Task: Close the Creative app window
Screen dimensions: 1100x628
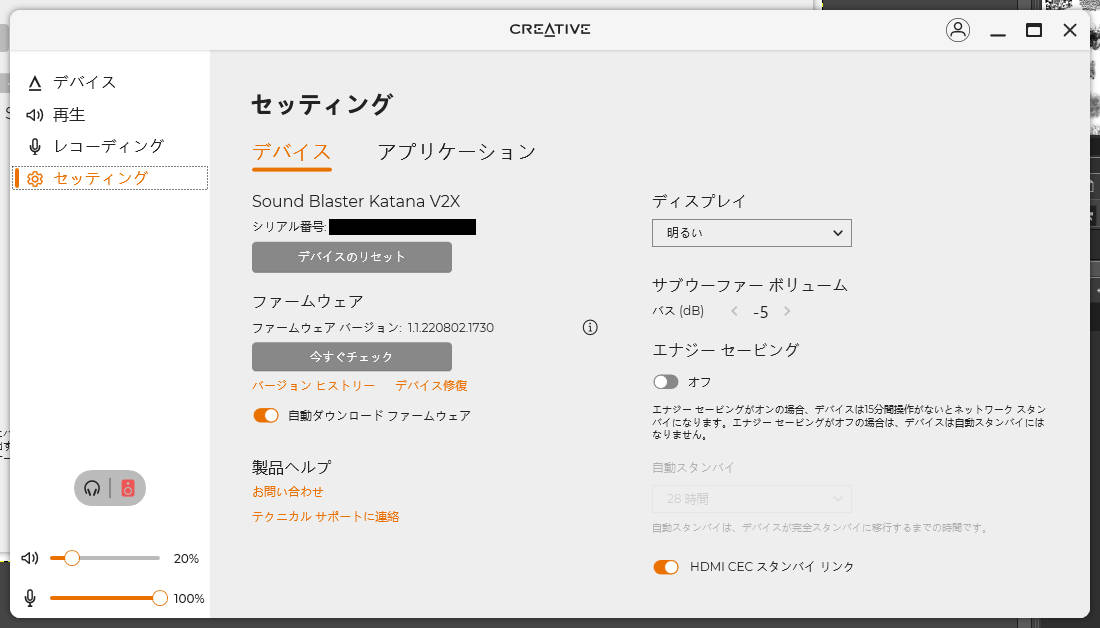Action: [x=1070, y=30]
